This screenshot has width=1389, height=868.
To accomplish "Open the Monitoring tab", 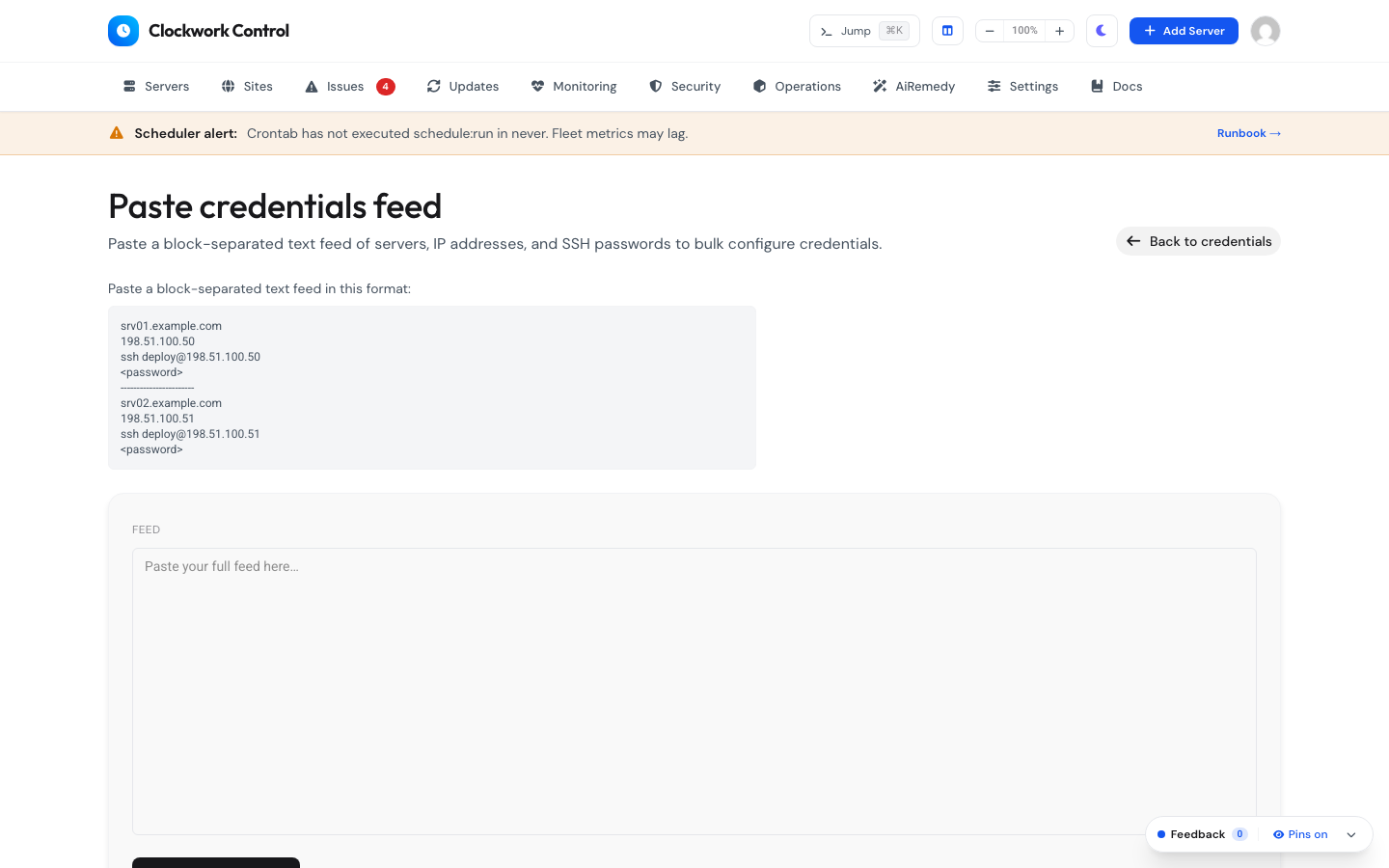I will pyautogui.click(x=574, y=87).
